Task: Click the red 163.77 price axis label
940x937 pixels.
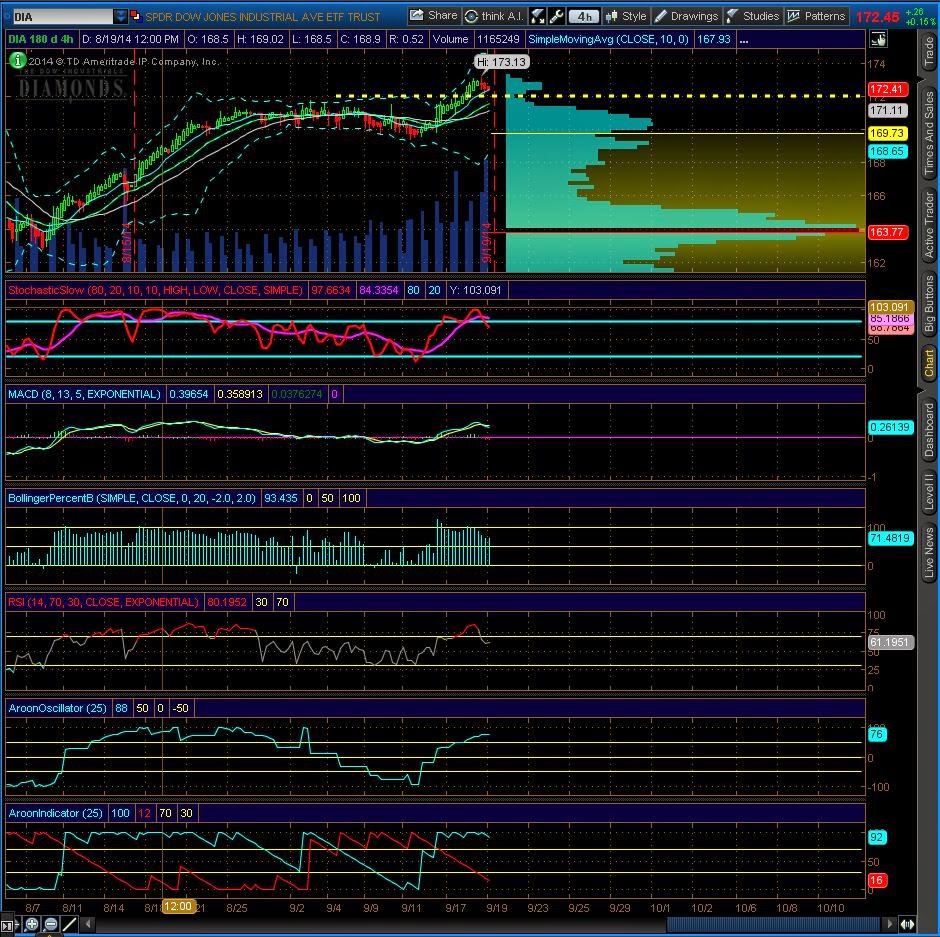Action: click(x=887, y=232)
